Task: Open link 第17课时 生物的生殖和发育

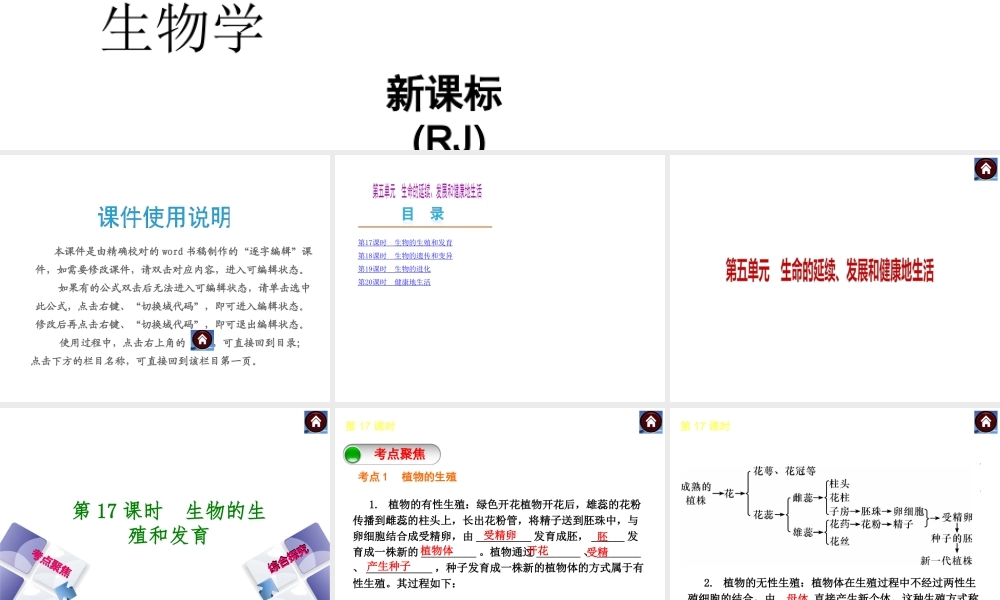Action: 405,243
